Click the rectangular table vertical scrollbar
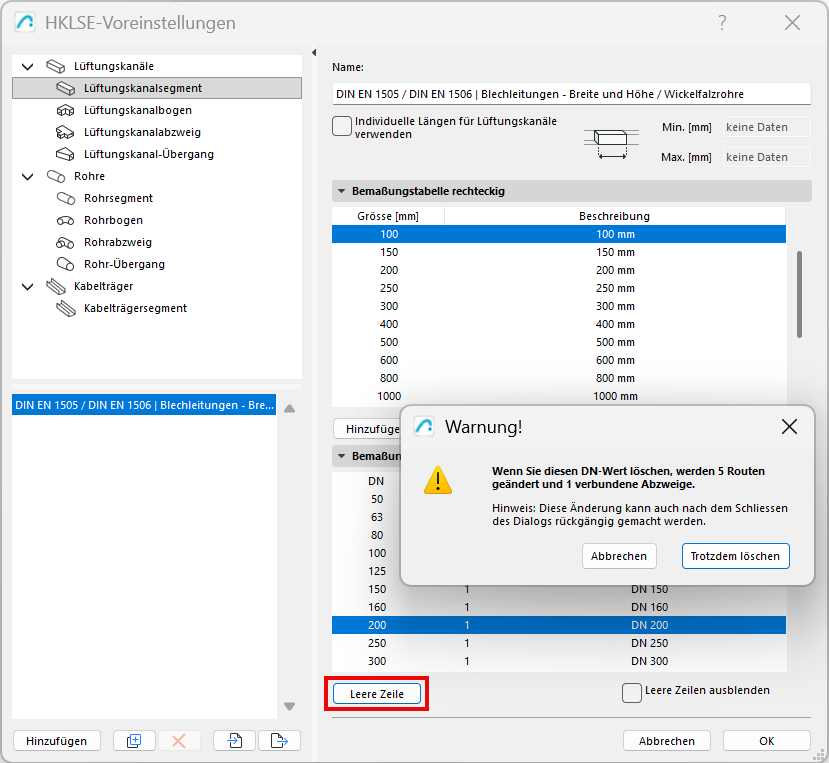Image resolution: width=829 pixels, height=763 pixels. tap(799, 295)
